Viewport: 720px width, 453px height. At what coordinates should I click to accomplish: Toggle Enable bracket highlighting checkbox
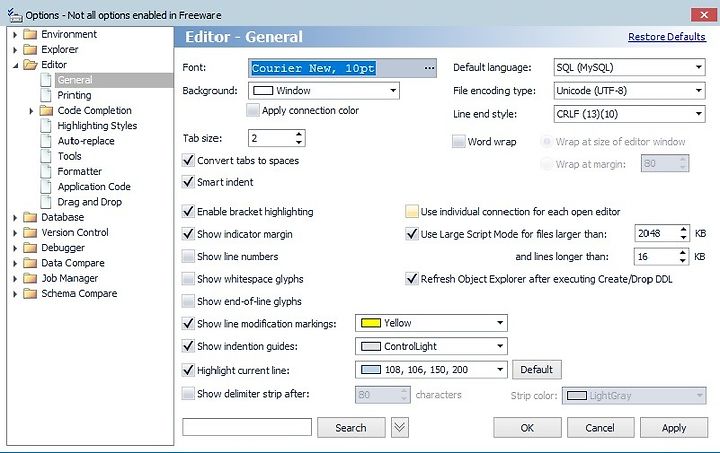coord(188,211)
